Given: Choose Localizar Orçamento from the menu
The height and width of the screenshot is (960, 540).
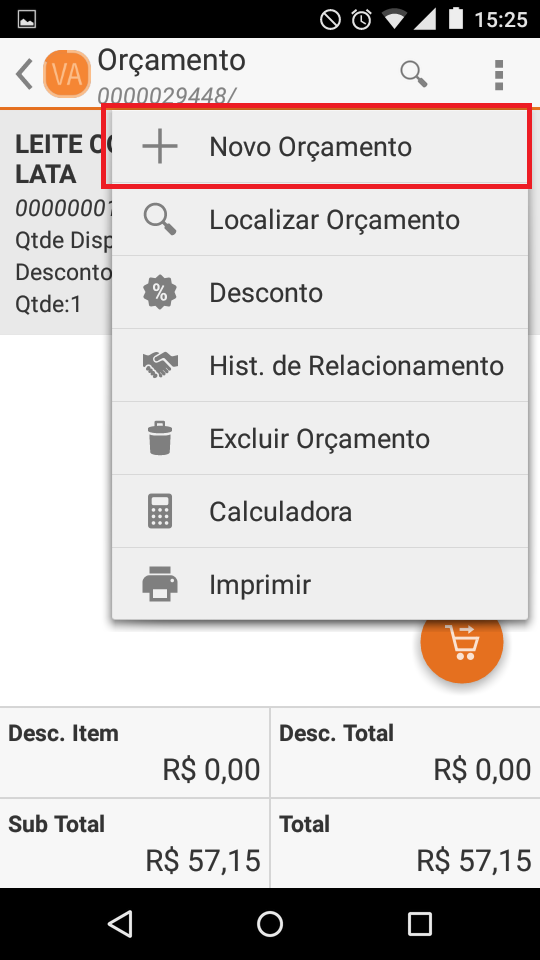Looking at the screenshot, I should (320, 220).
